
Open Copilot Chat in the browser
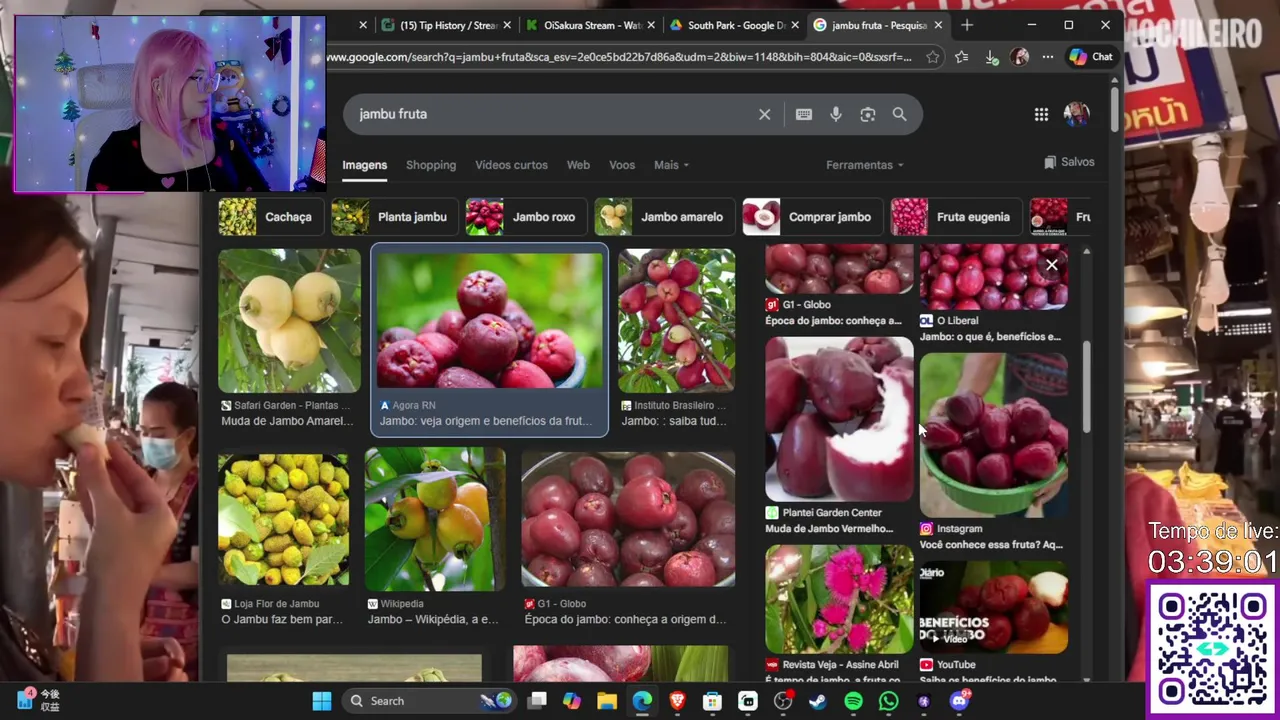click(x=1091, y=57)
